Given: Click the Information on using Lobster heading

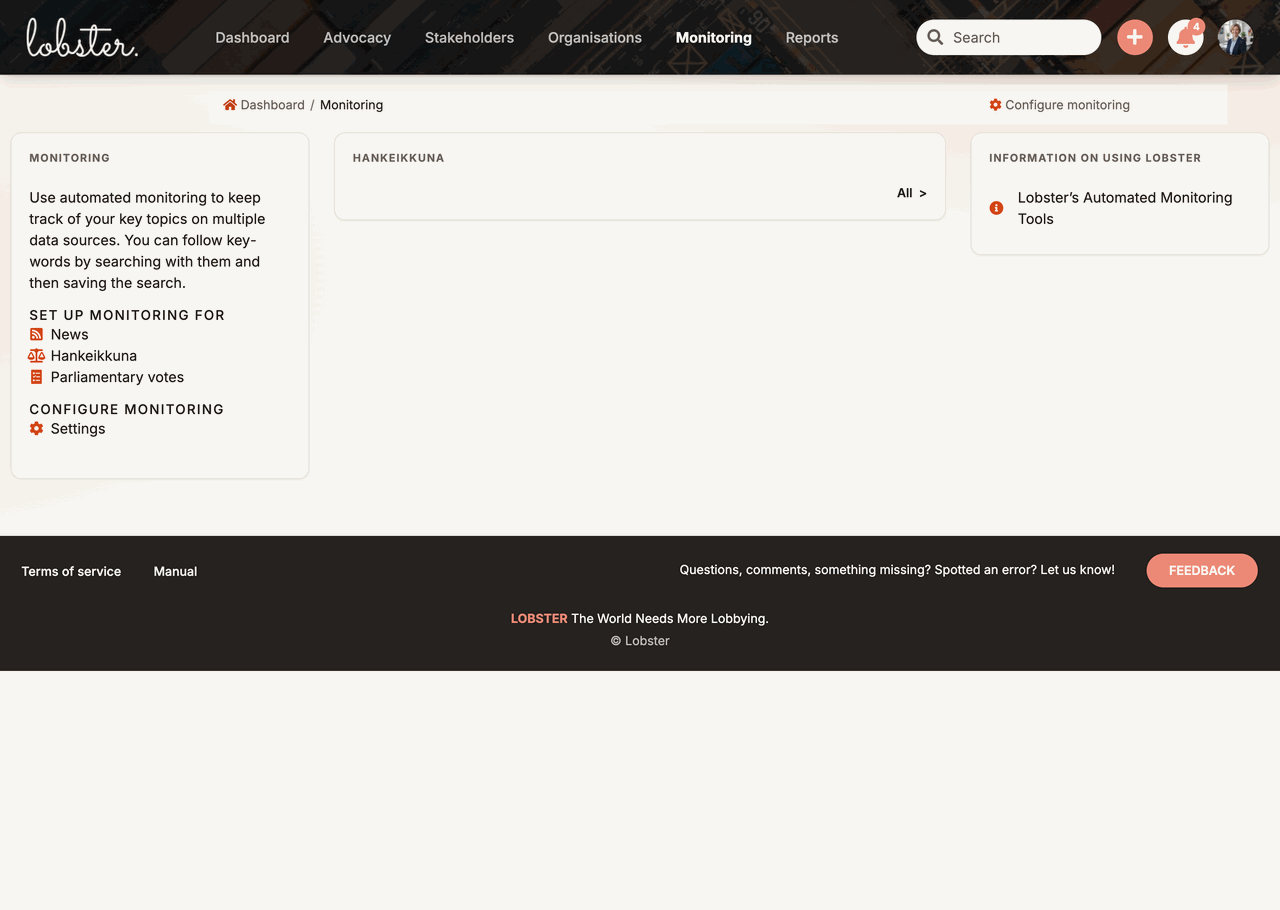Looking at the screenshot, I should (1095, 158).
